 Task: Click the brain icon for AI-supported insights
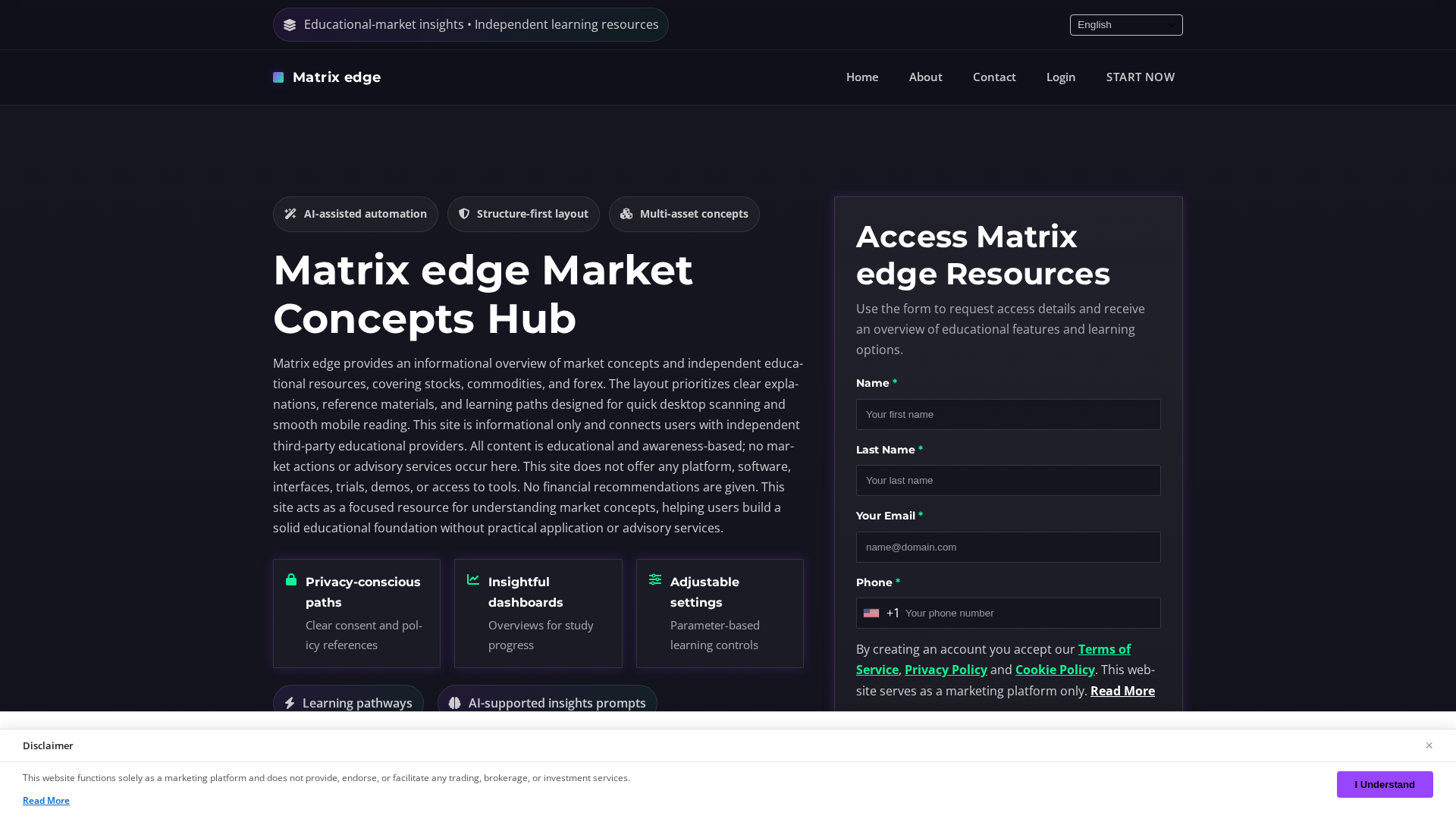pyautogui.click(x=454, y=703)
